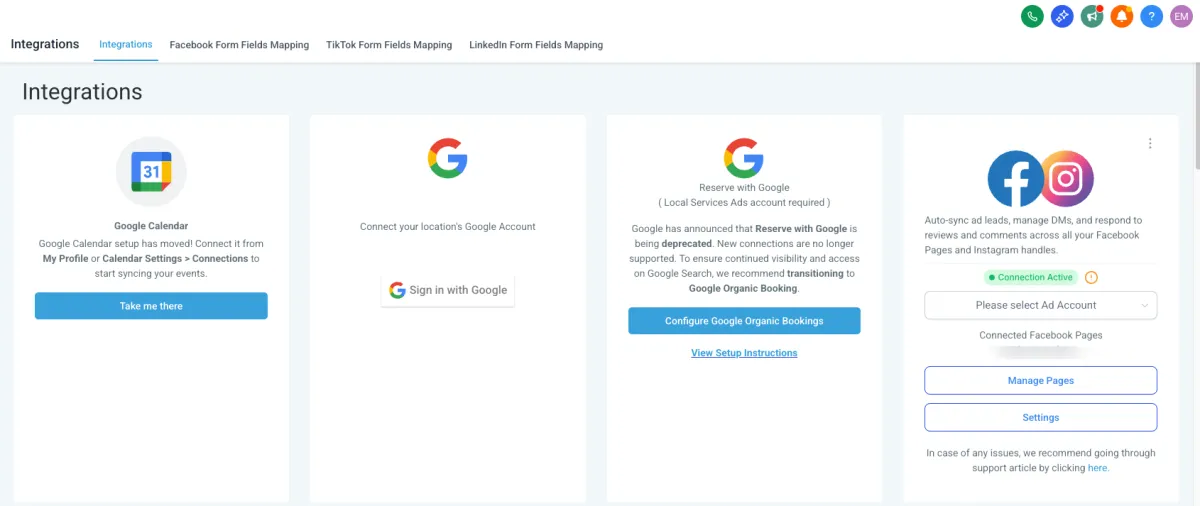Open the View Setup Instructions link

pyautogui.click(x=744, y=353)
